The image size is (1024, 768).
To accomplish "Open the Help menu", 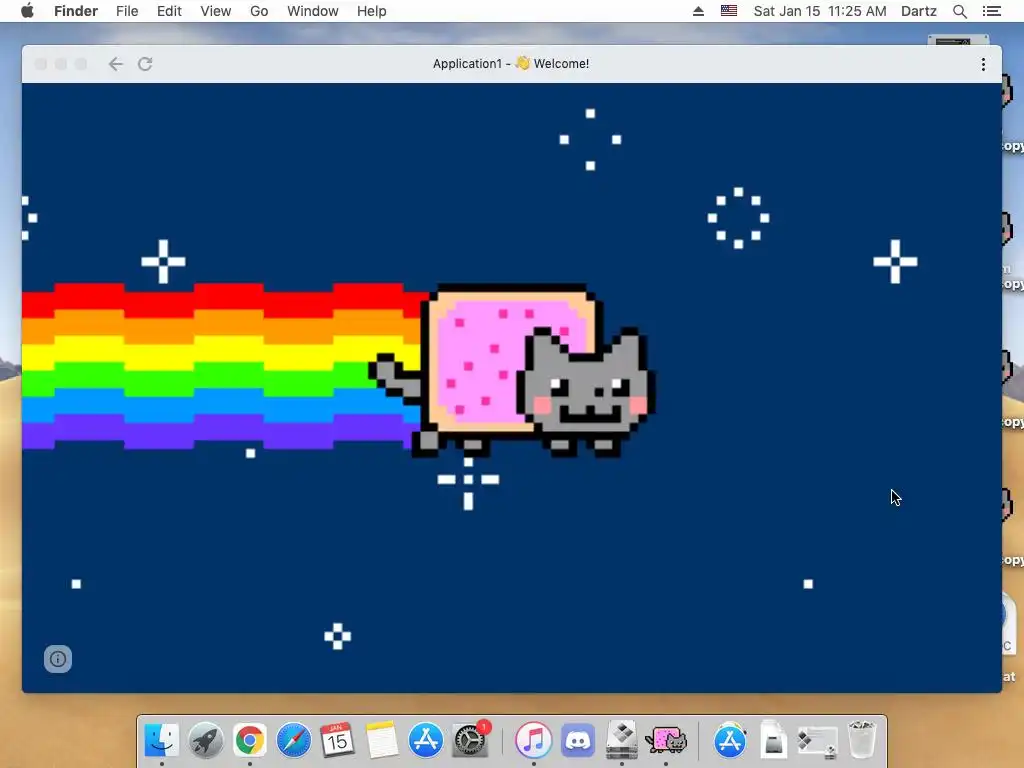I will 372,11.
